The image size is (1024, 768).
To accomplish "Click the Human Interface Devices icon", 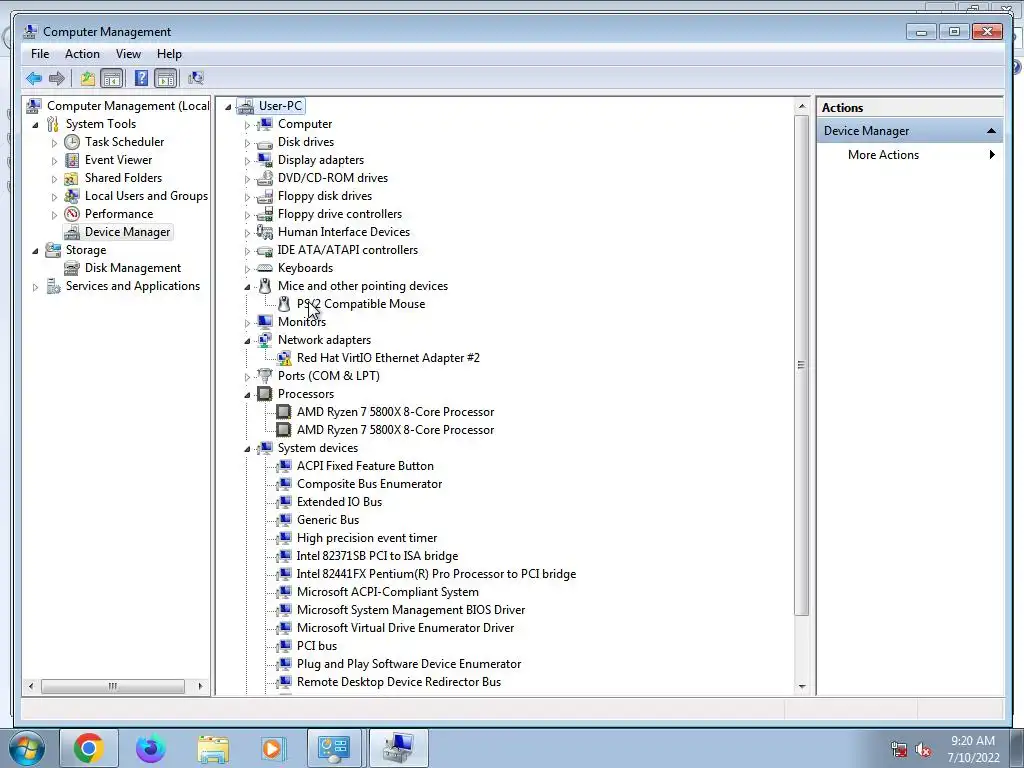I will coord(264,232).
